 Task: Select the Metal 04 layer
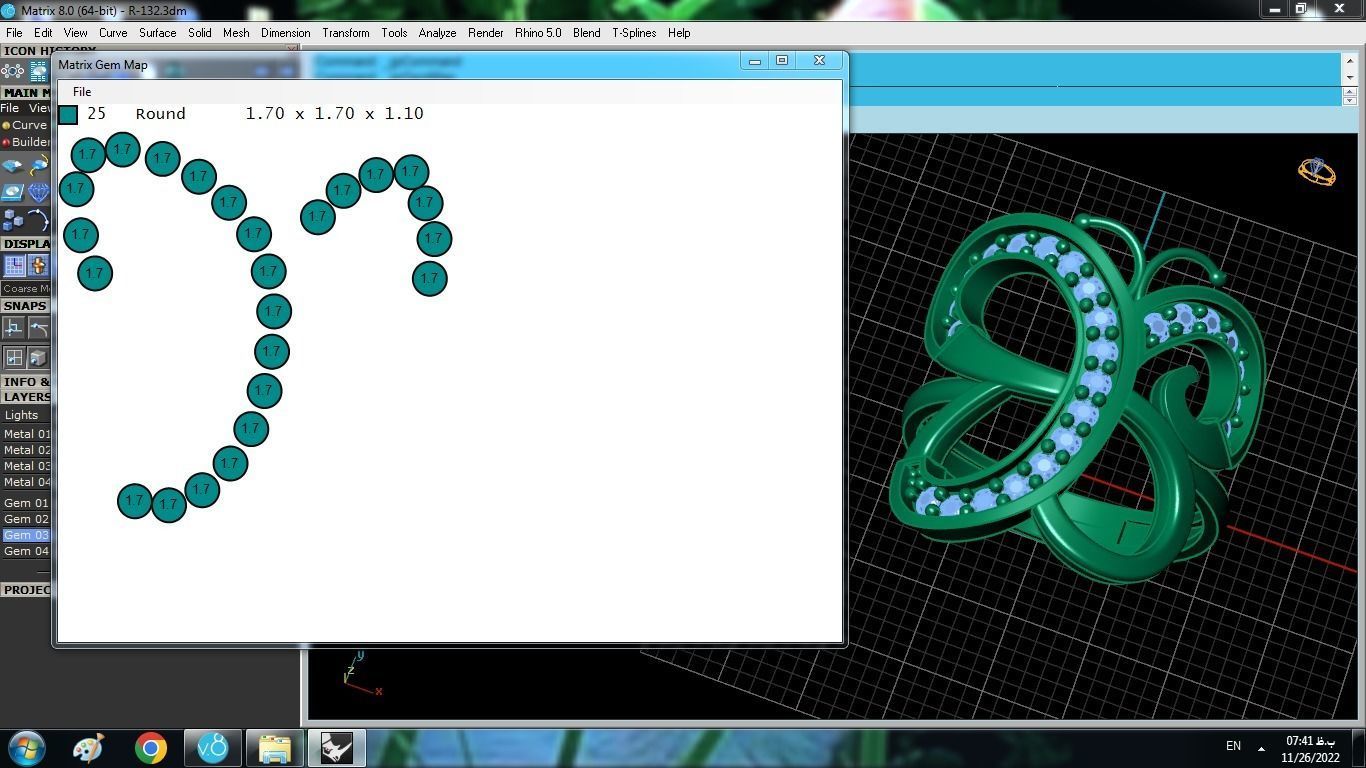click(26, 482)
